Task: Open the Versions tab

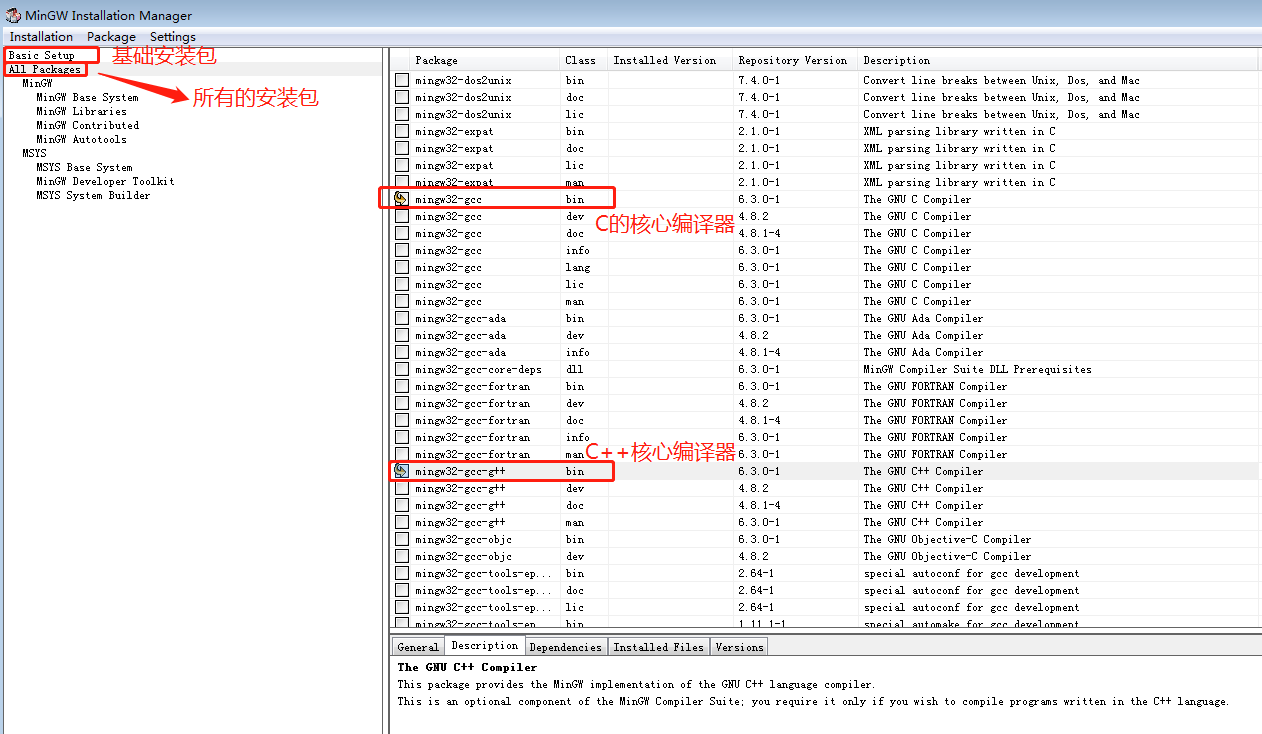Action: [x=739, y=647]
